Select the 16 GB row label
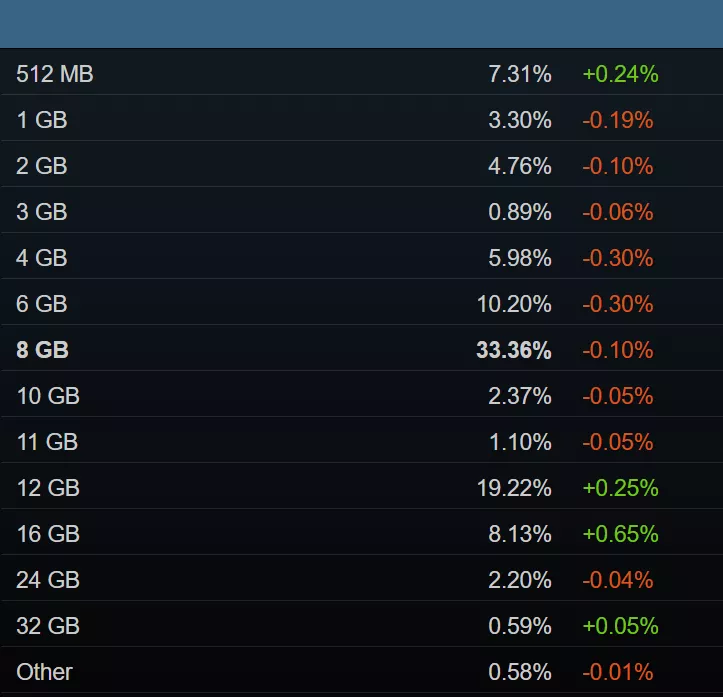The image size is (723, 697). 48,534
